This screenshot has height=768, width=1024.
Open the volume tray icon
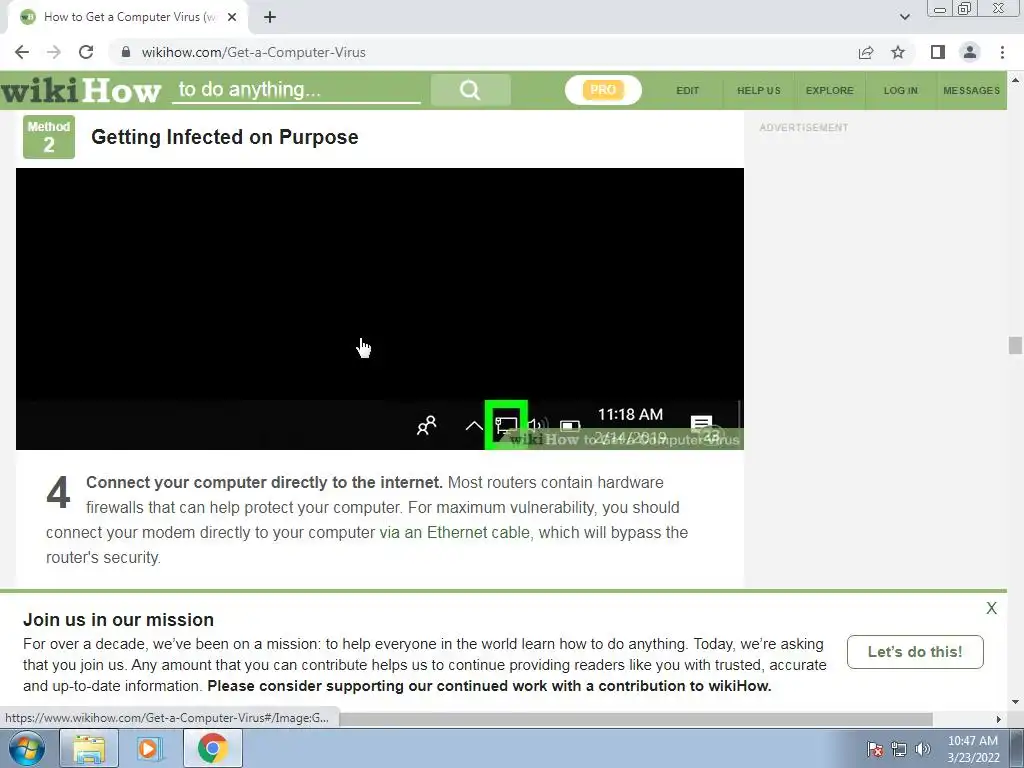coord(923,749)
